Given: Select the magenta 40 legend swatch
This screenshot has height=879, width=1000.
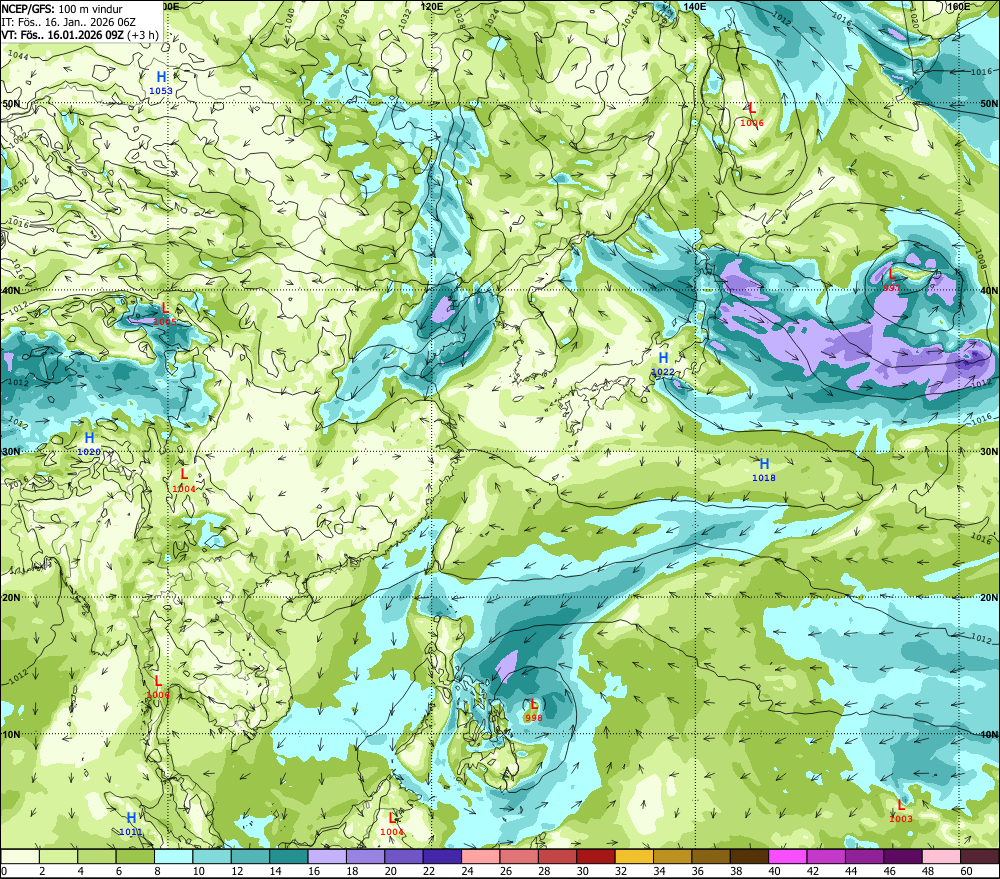Looking at the screenshot, I should coord(788,856).
